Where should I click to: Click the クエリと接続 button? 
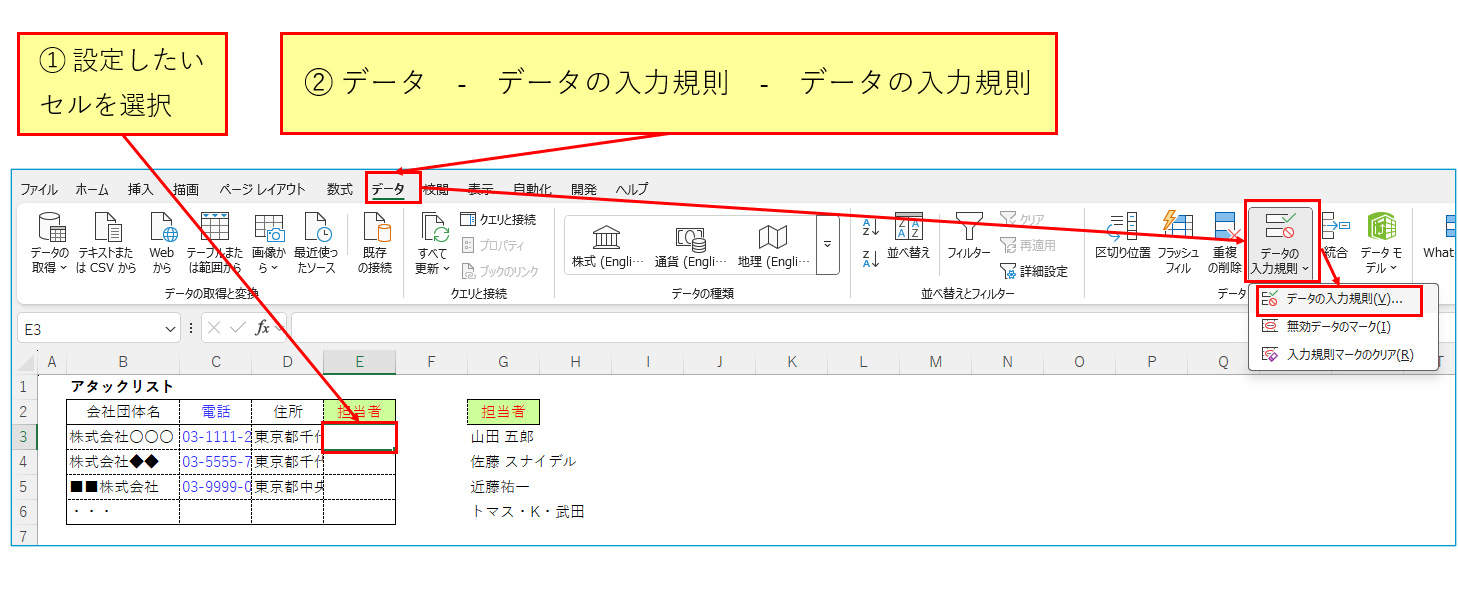[x=498, y=219]
